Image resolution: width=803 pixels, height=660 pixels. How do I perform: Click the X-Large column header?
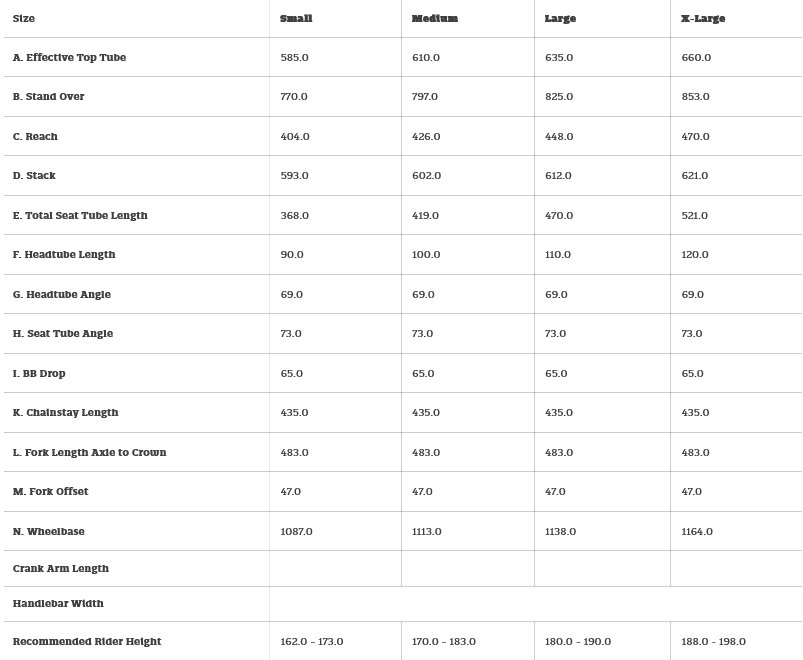[702, 19]
